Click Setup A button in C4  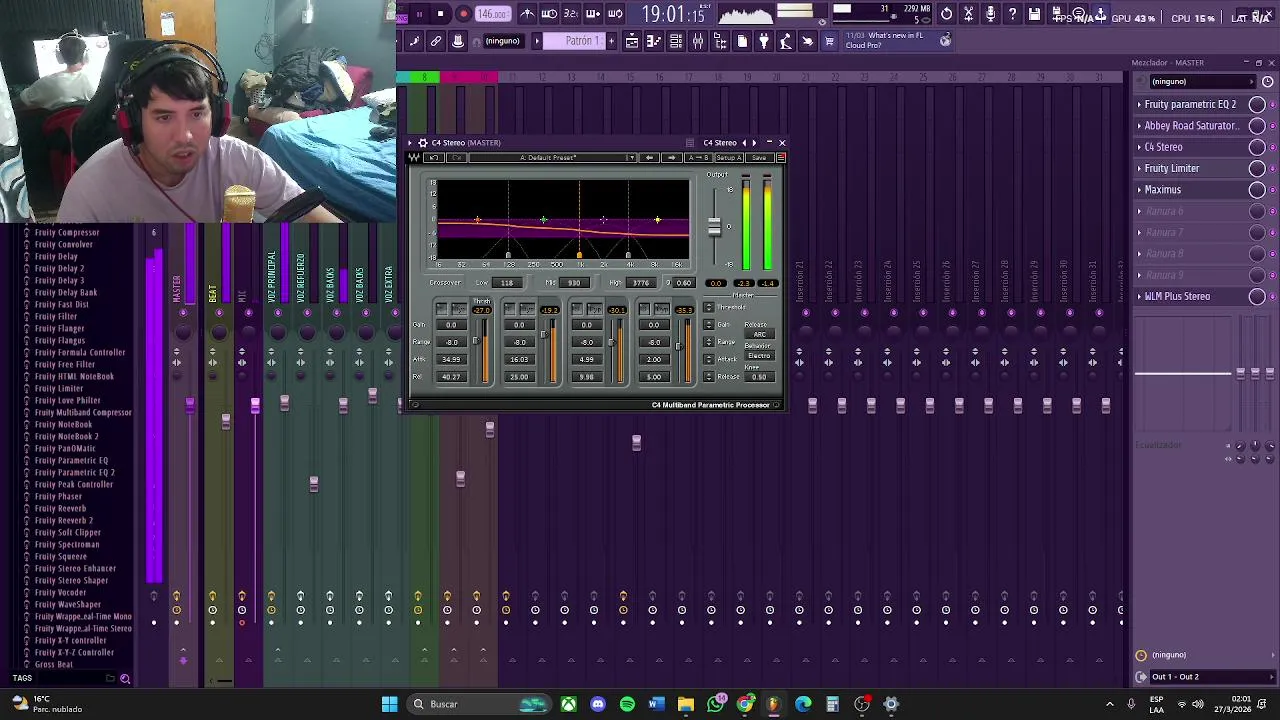pyautogui.click(x=728, y=158)
